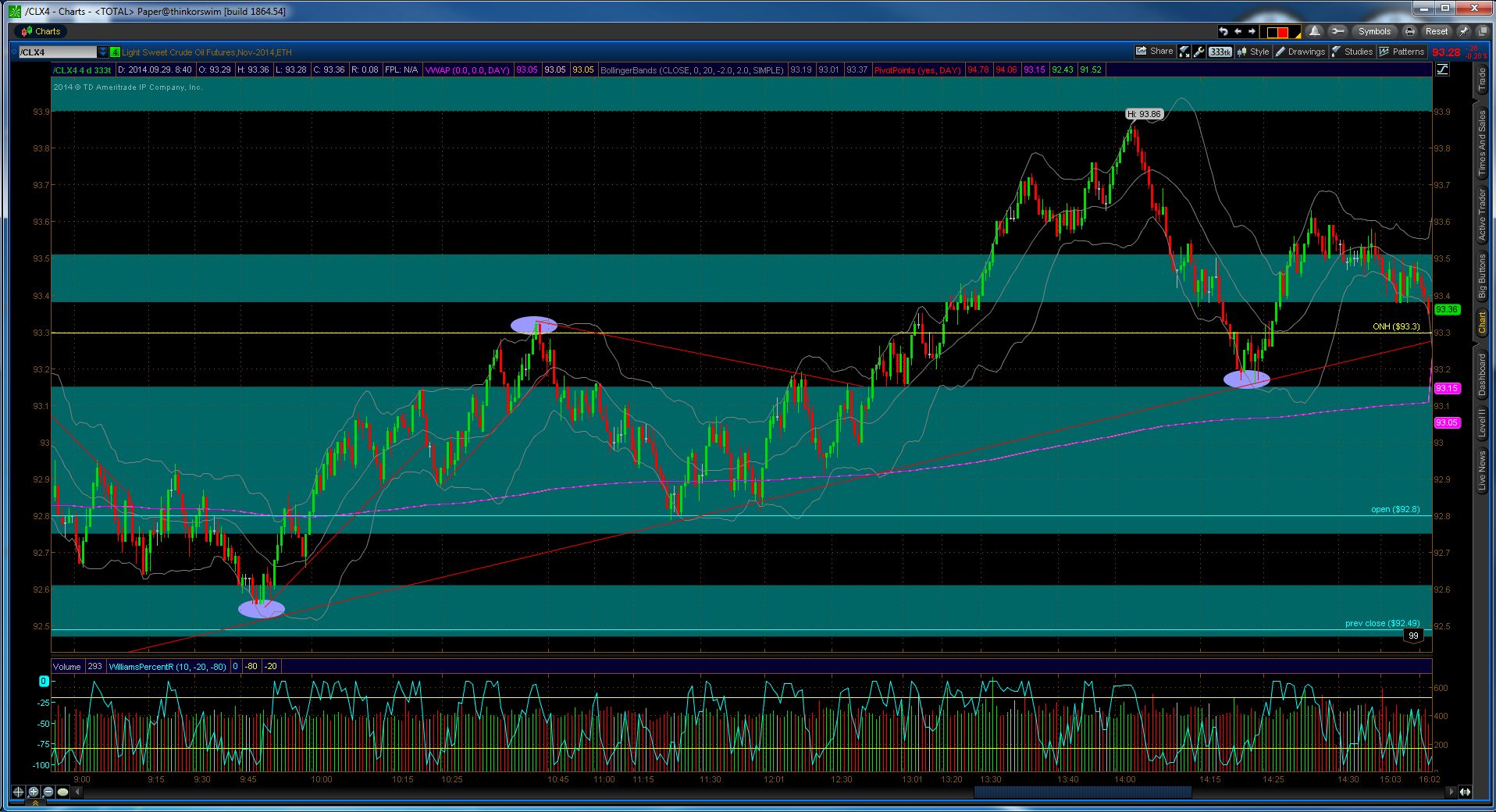Open the Level II sidebar tab
The height and width of the screenshot is (812, 1496).
click(x=1482, y=422)
